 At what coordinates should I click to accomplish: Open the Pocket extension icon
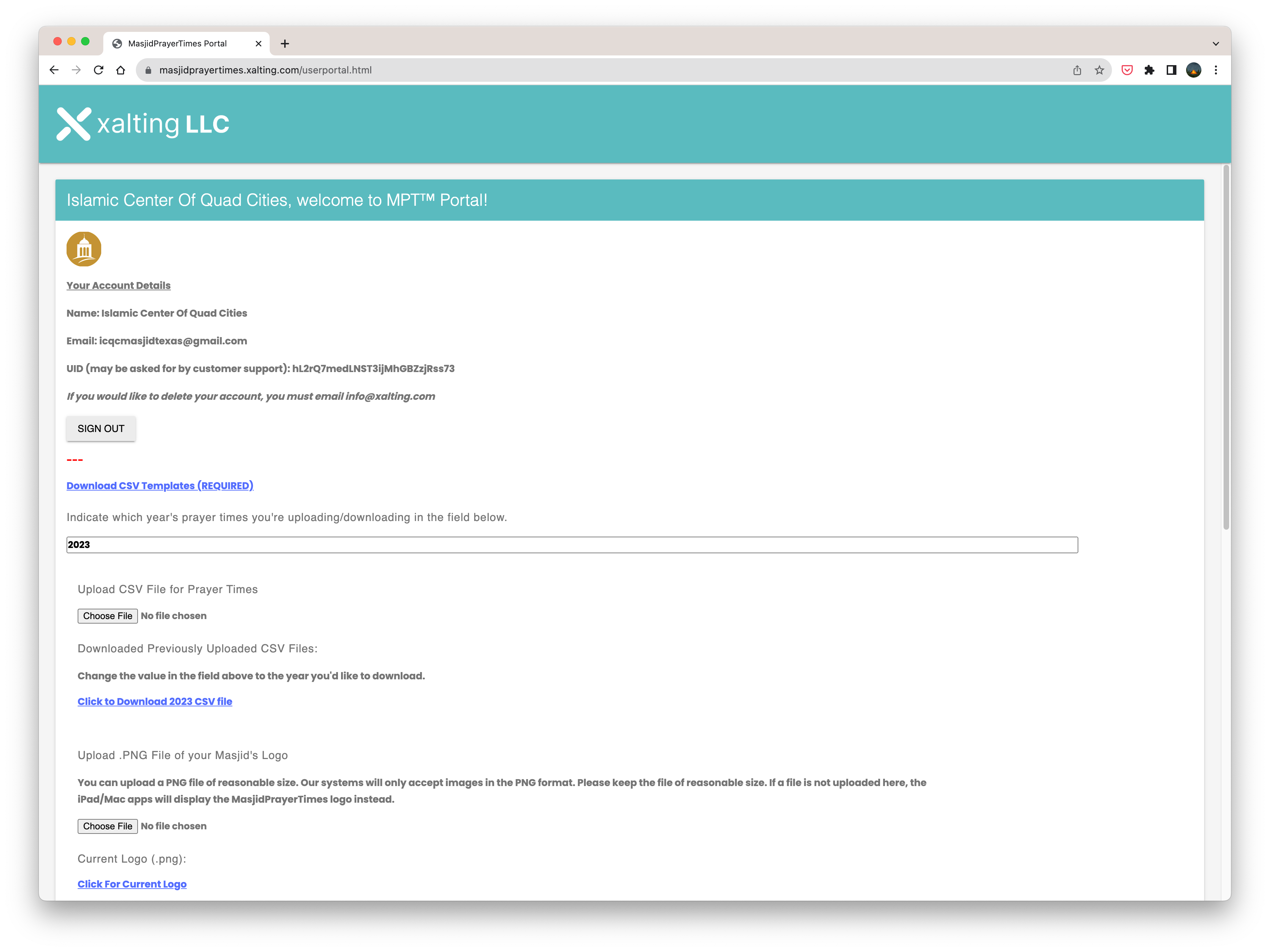[x=1127, y=70]
